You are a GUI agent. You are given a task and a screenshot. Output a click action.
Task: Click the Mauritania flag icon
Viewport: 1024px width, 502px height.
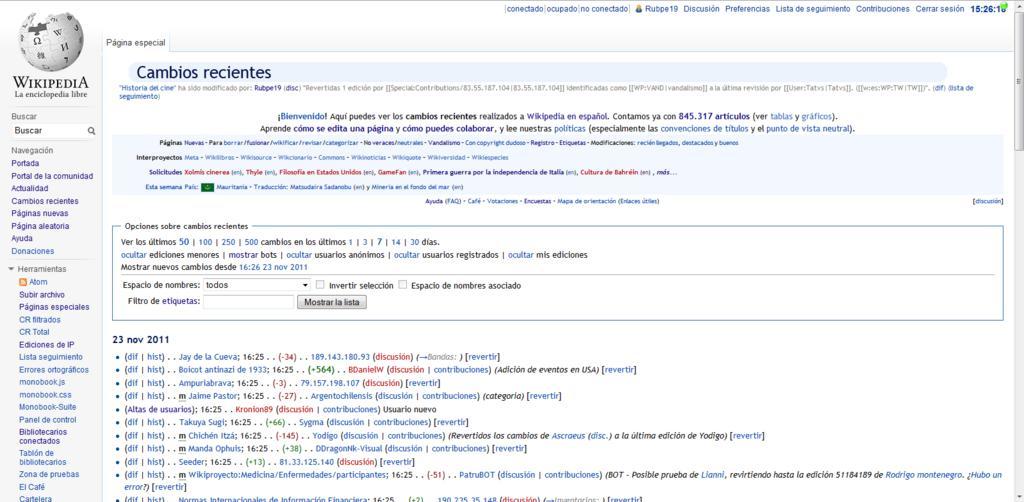click(208, 187)
